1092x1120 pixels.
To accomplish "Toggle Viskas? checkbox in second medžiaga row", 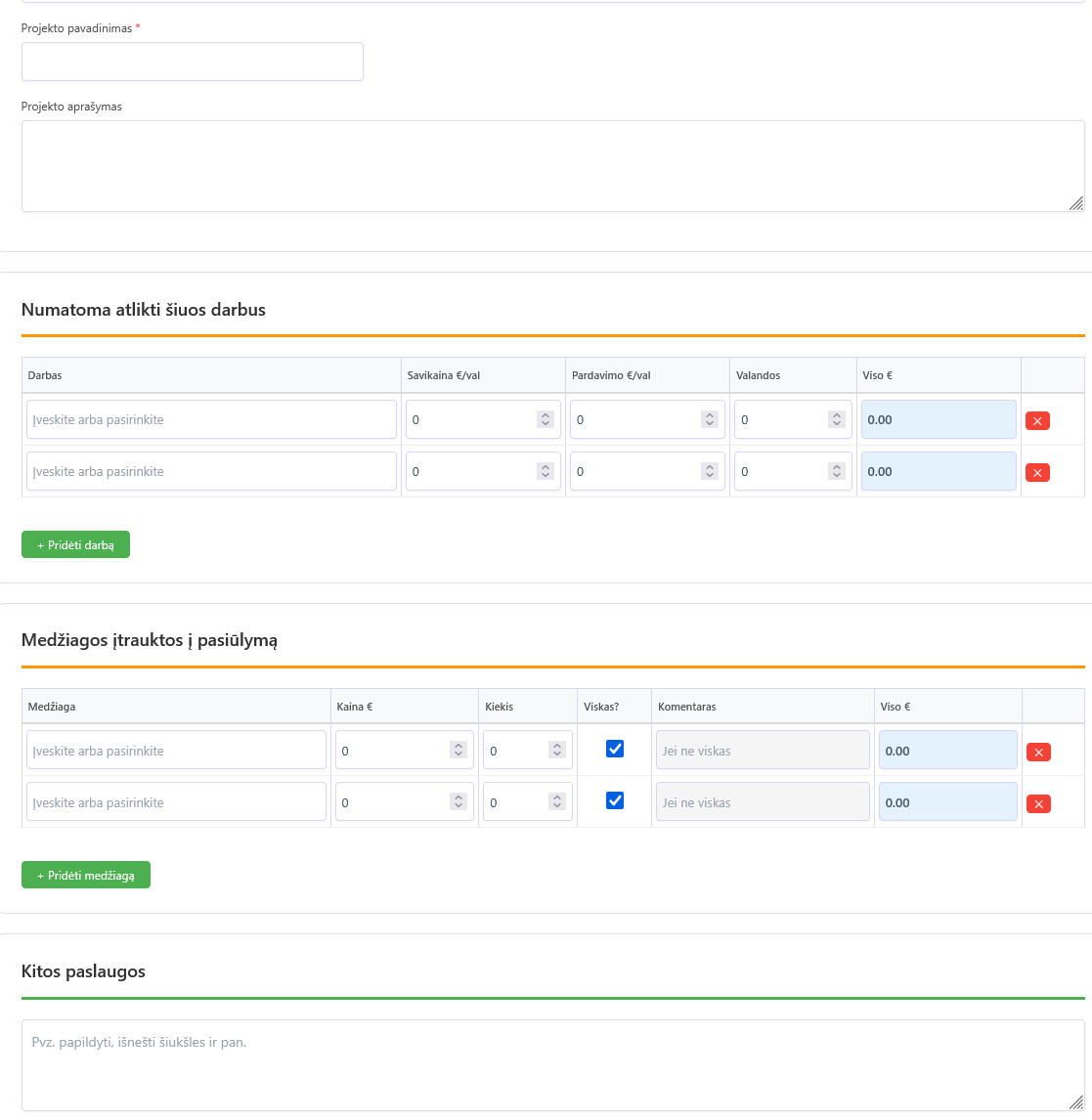I will coord(615,800).
